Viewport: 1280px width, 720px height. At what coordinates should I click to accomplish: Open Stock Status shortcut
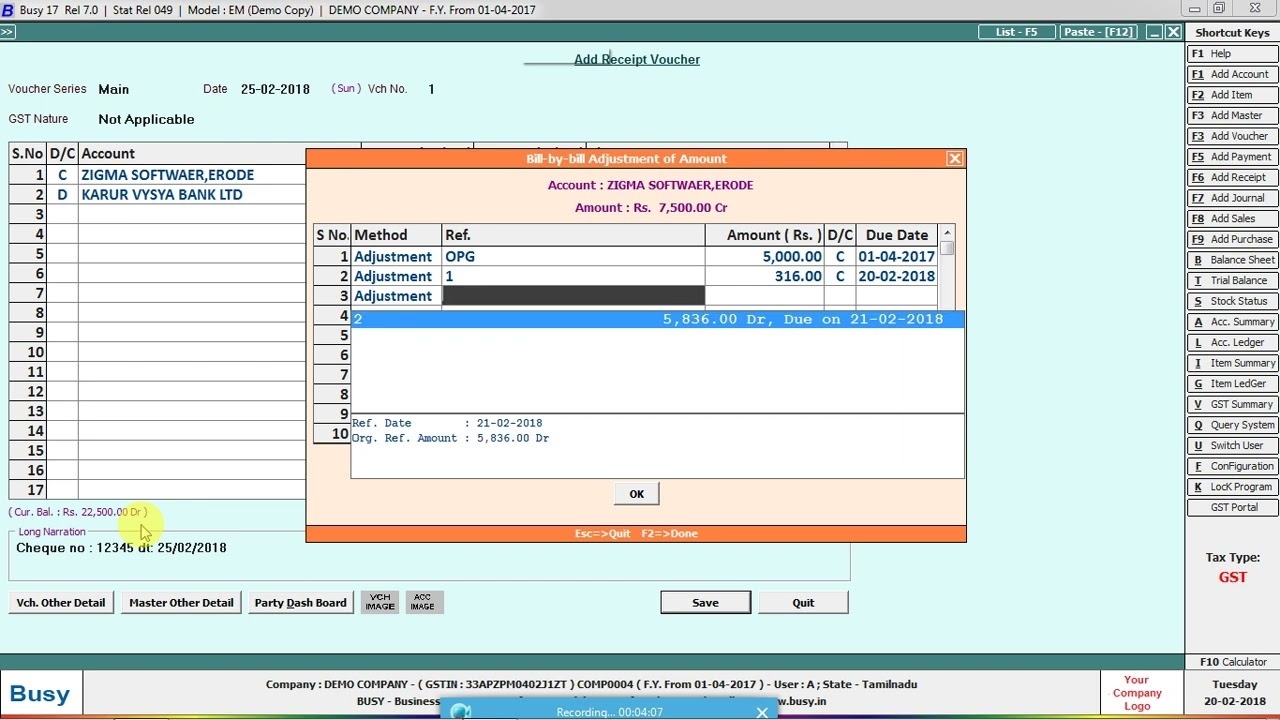click(1232, 301)
